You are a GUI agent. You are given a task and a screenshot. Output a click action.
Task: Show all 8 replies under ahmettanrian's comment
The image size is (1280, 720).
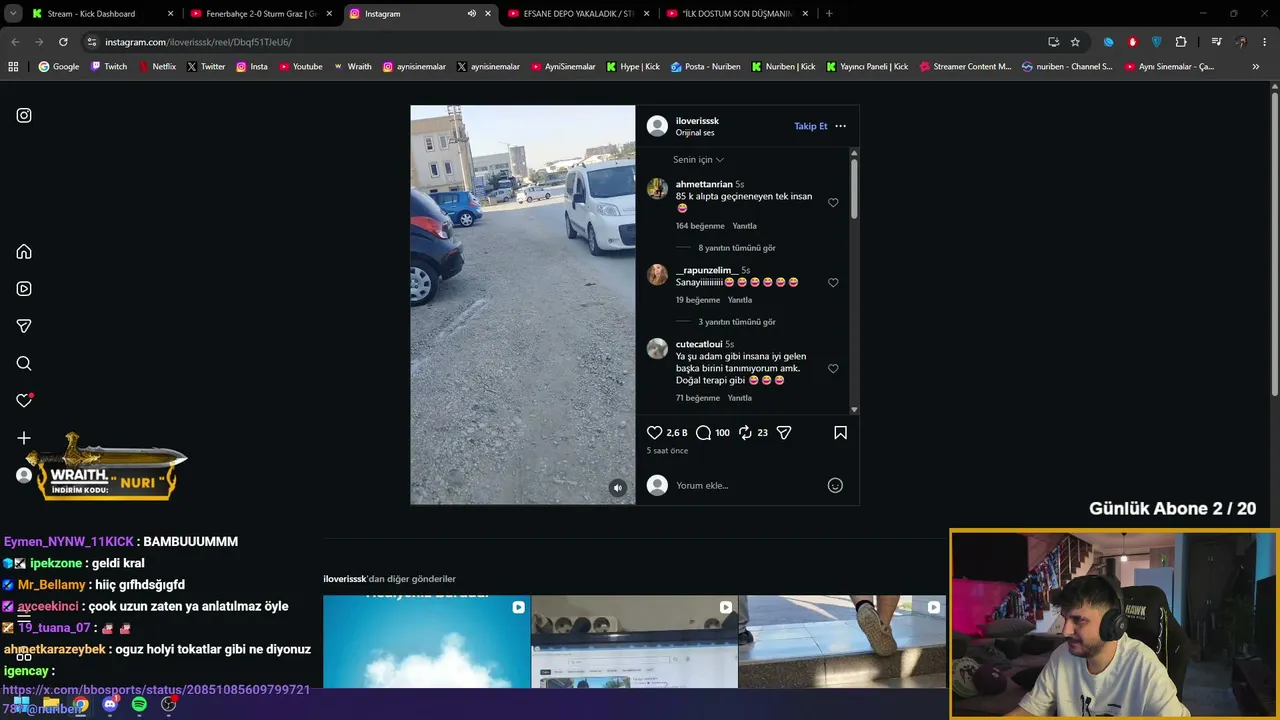pos(737,248)
